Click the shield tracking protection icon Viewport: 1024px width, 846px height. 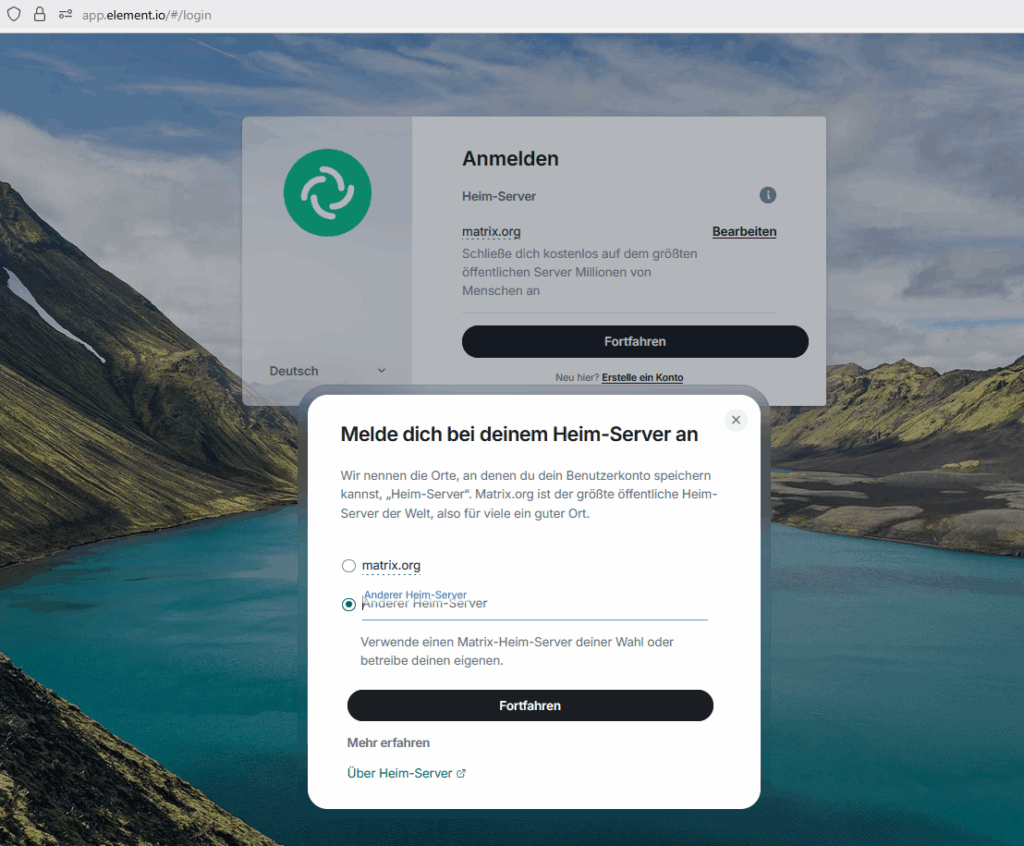14,14
